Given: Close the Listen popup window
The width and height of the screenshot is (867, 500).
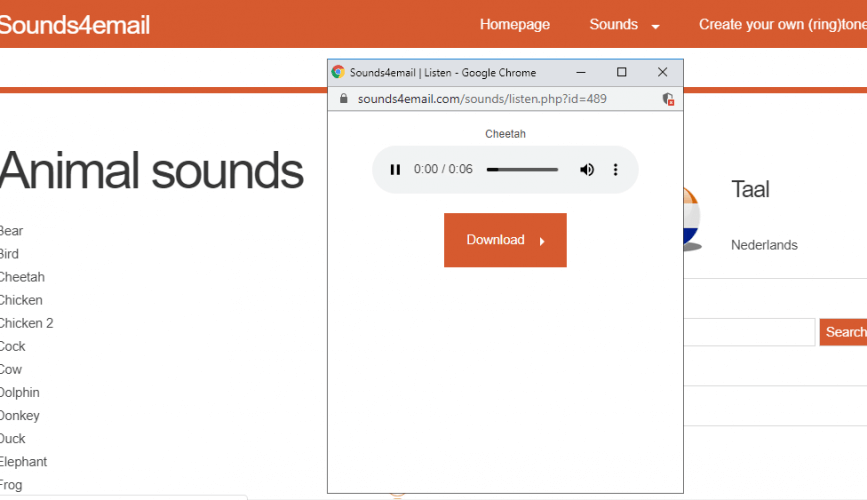Looking at the screenshot, I should (x=662, y=72).
